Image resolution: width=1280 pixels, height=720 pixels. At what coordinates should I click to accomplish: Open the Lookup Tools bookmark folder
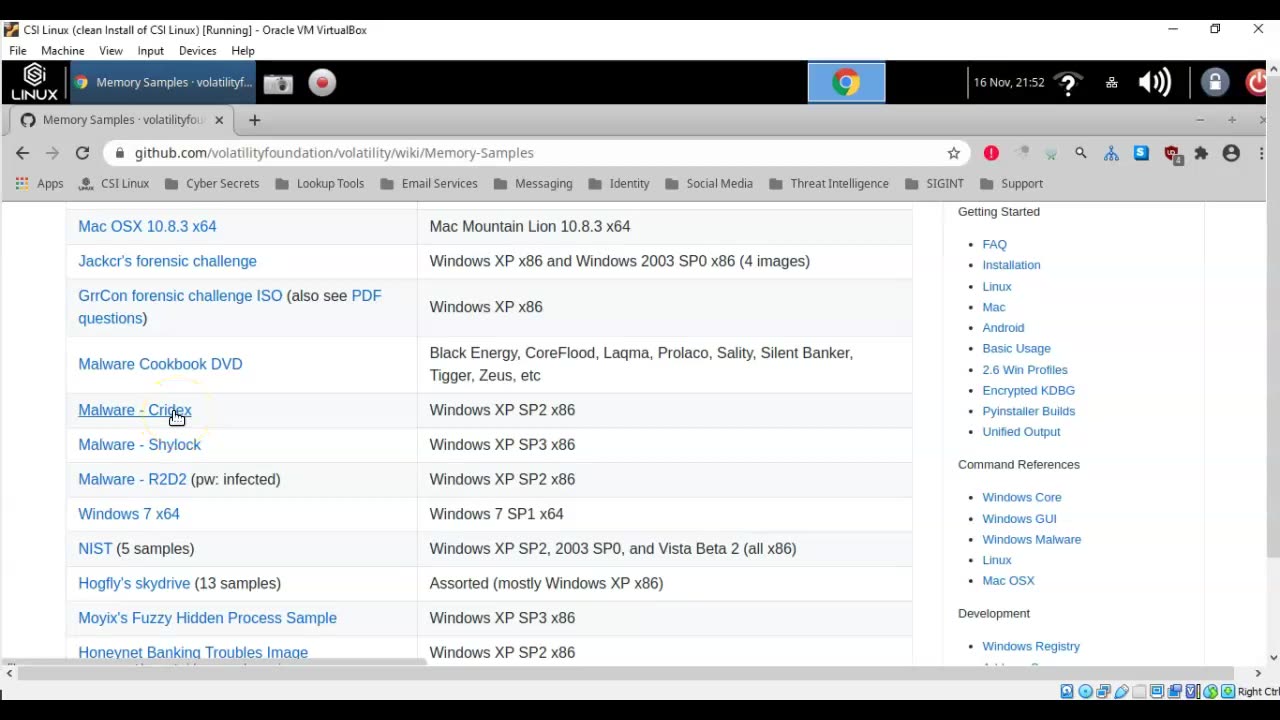(319, 184)
